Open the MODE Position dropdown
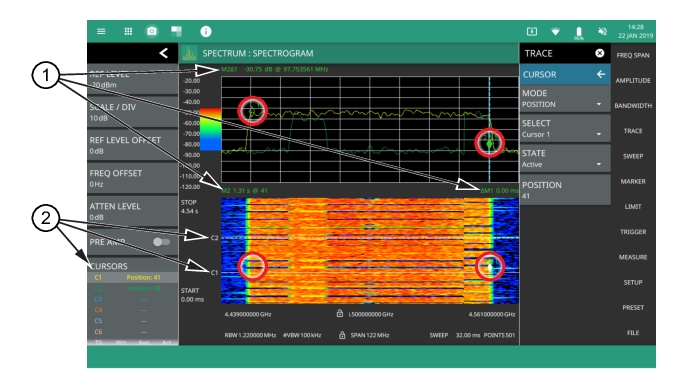678x375 pixels. pos(565,99)
